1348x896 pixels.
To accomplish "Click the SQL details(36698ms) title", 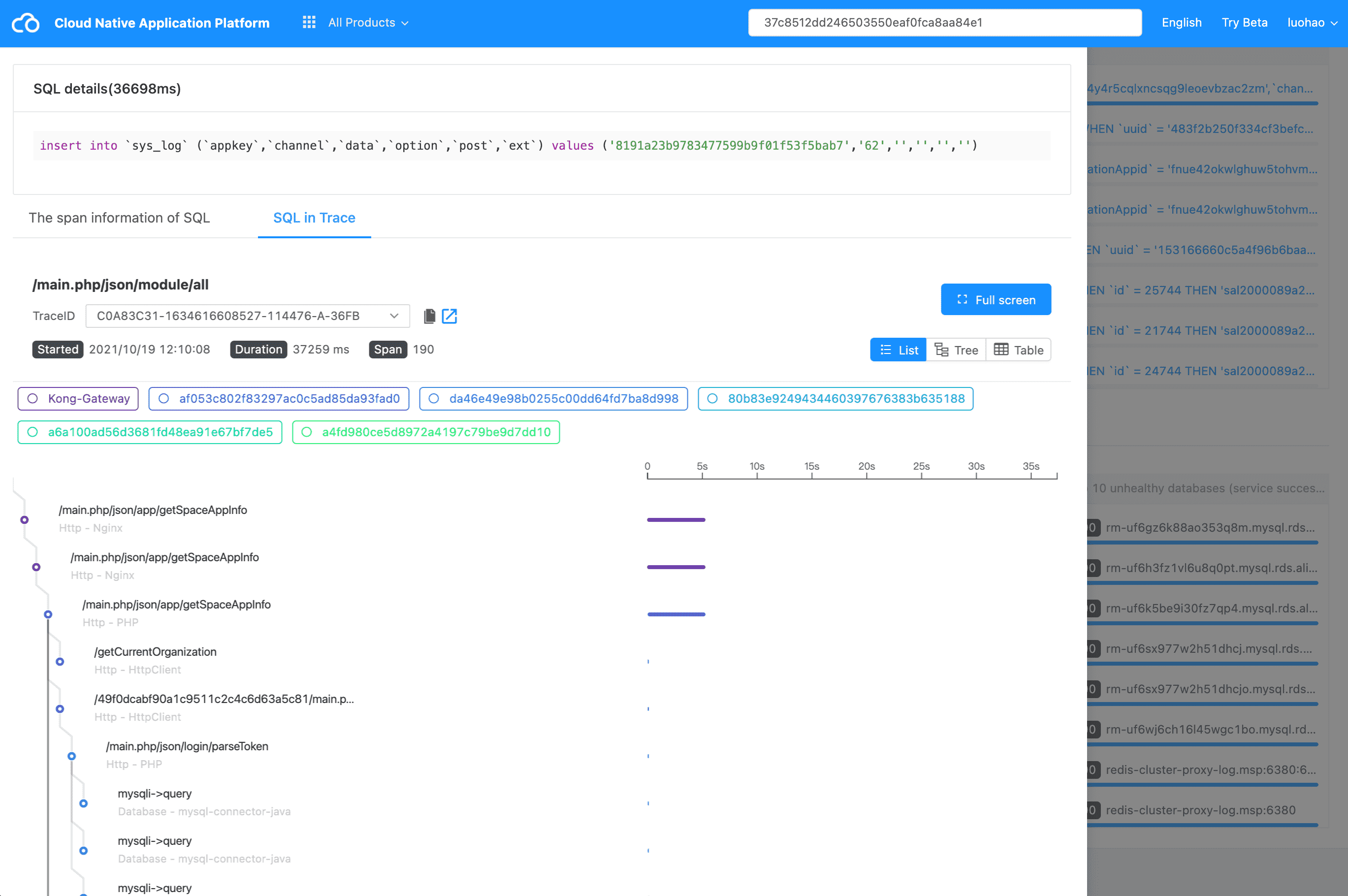I will [107, 89].
